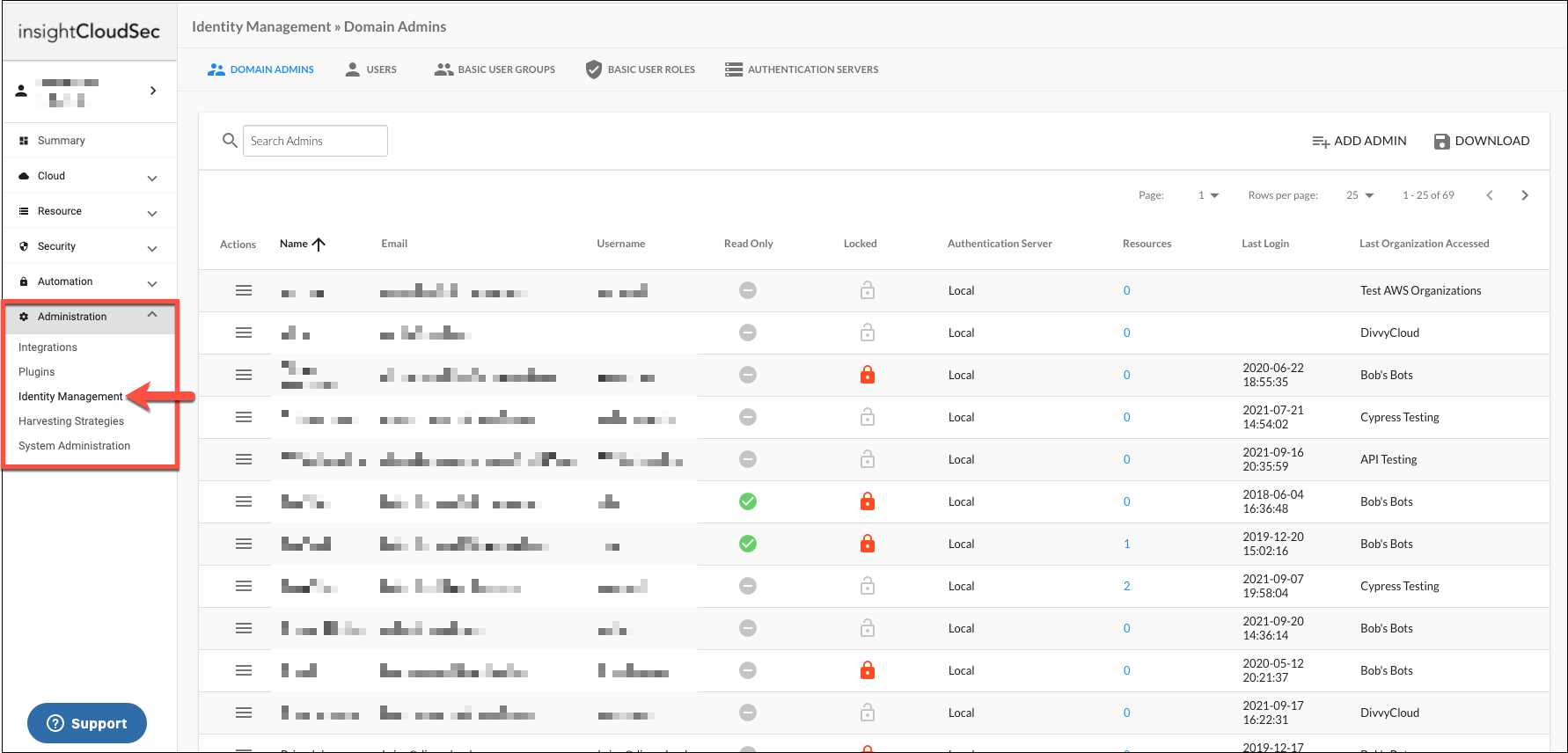Open Plugins under Administration
1568x753 pixels.
tap(37, 372)
